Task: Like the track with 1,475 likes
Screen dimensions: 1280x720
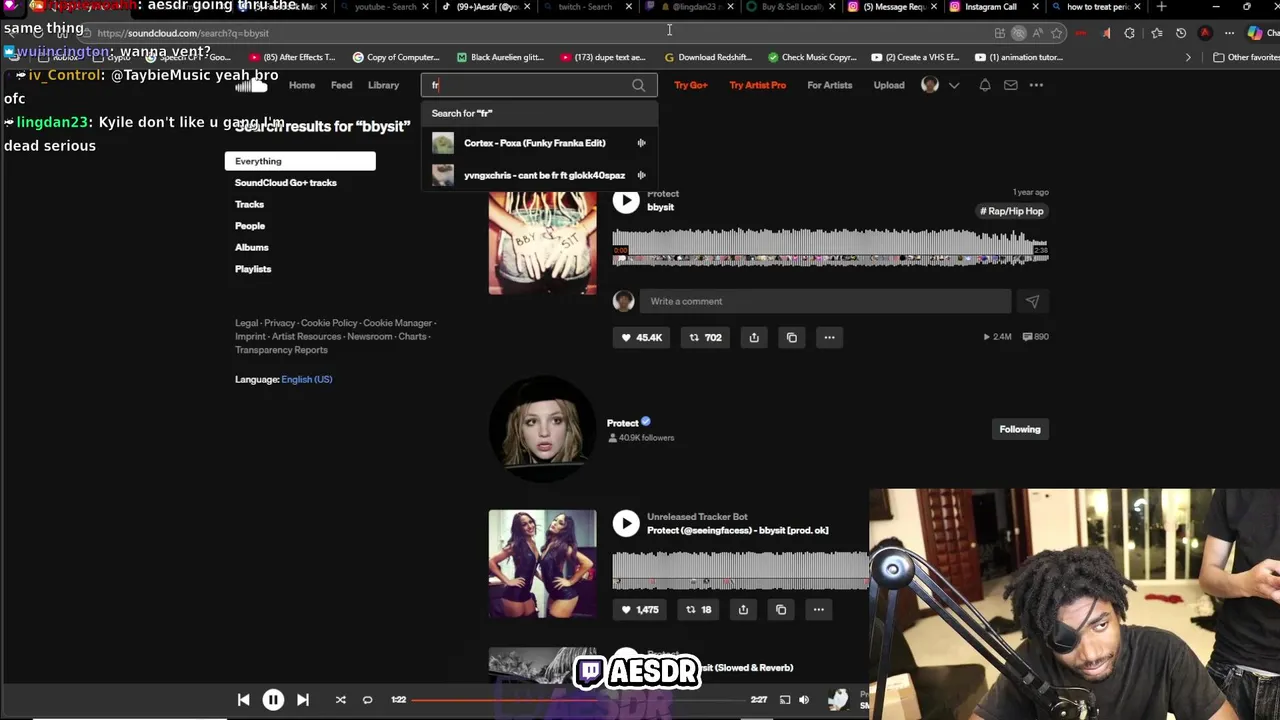Action: pos(640,609)
